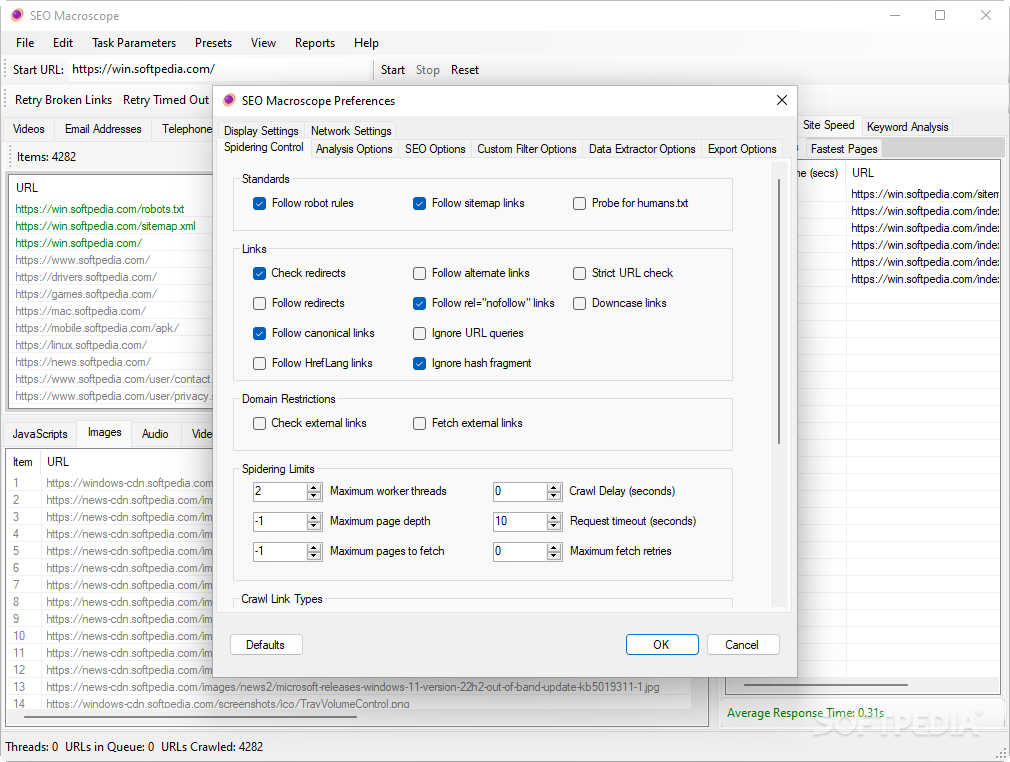1010x762 pixels.
Task: Open the JavaScripts tab in lower panel
Action: 40,434
